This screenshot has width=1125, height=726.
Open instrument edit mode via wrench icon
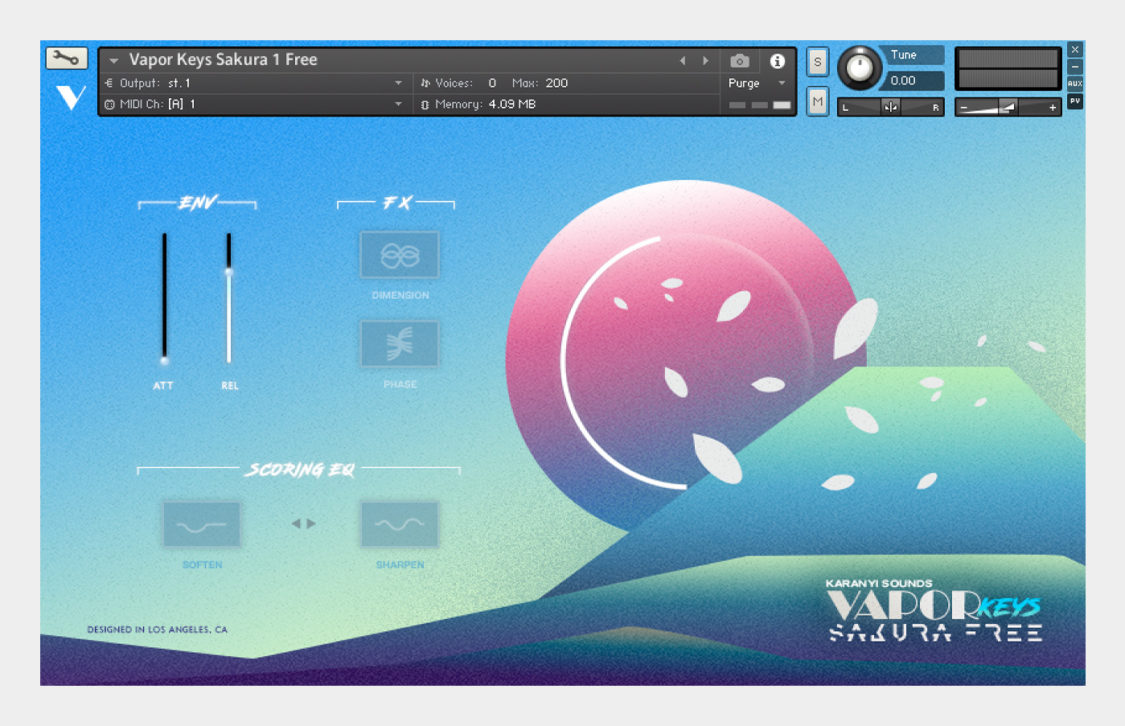tap(66, 59)
